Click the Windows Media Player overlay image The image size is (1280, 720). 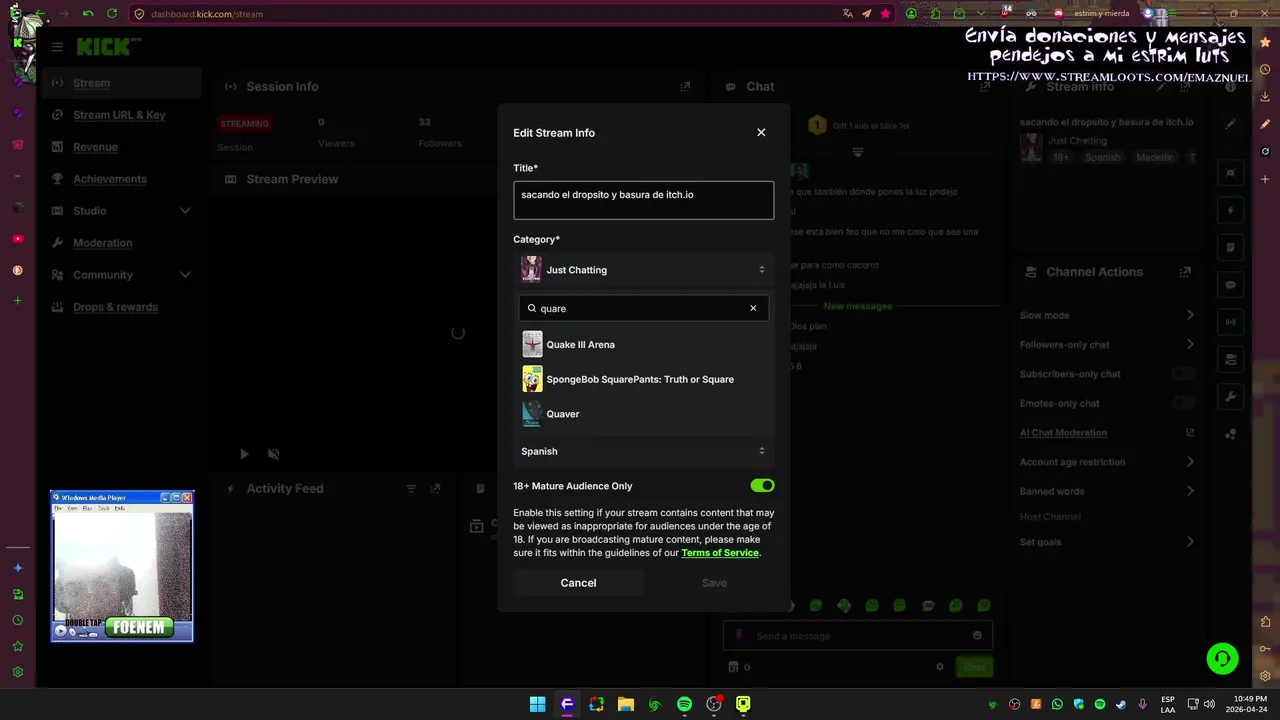[x=122, y=566]
